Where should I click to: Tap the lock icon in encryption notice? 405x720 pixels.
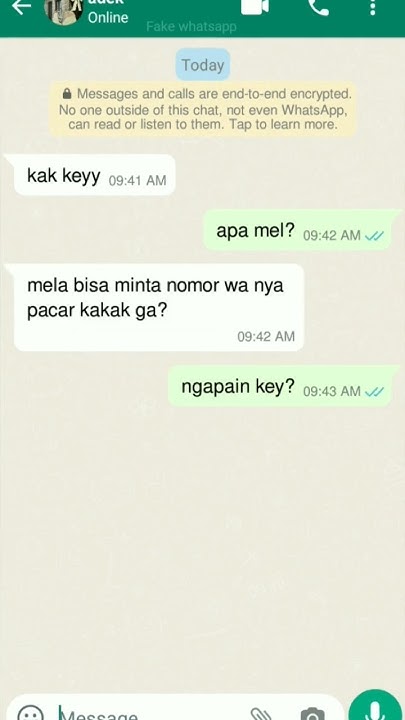coord(67,94)
